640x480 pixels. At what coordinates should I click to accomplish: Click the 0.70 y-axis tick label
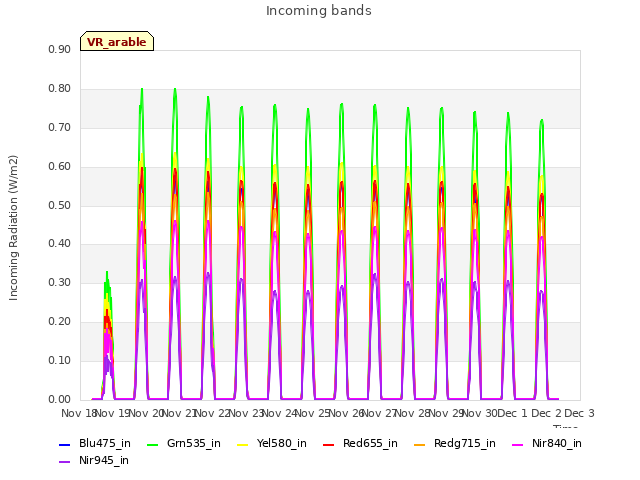[59, 127]
